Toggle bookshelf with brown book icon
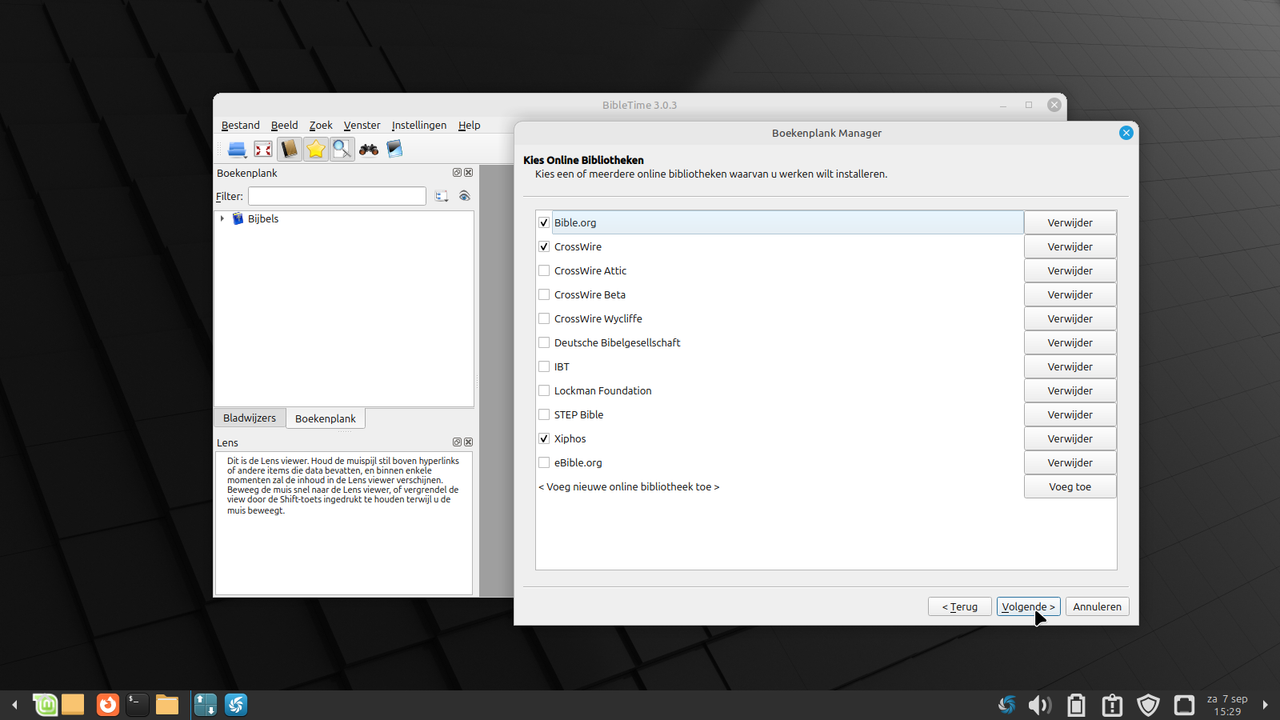This screenshot has height=720, width=1280. pos(289,150)
